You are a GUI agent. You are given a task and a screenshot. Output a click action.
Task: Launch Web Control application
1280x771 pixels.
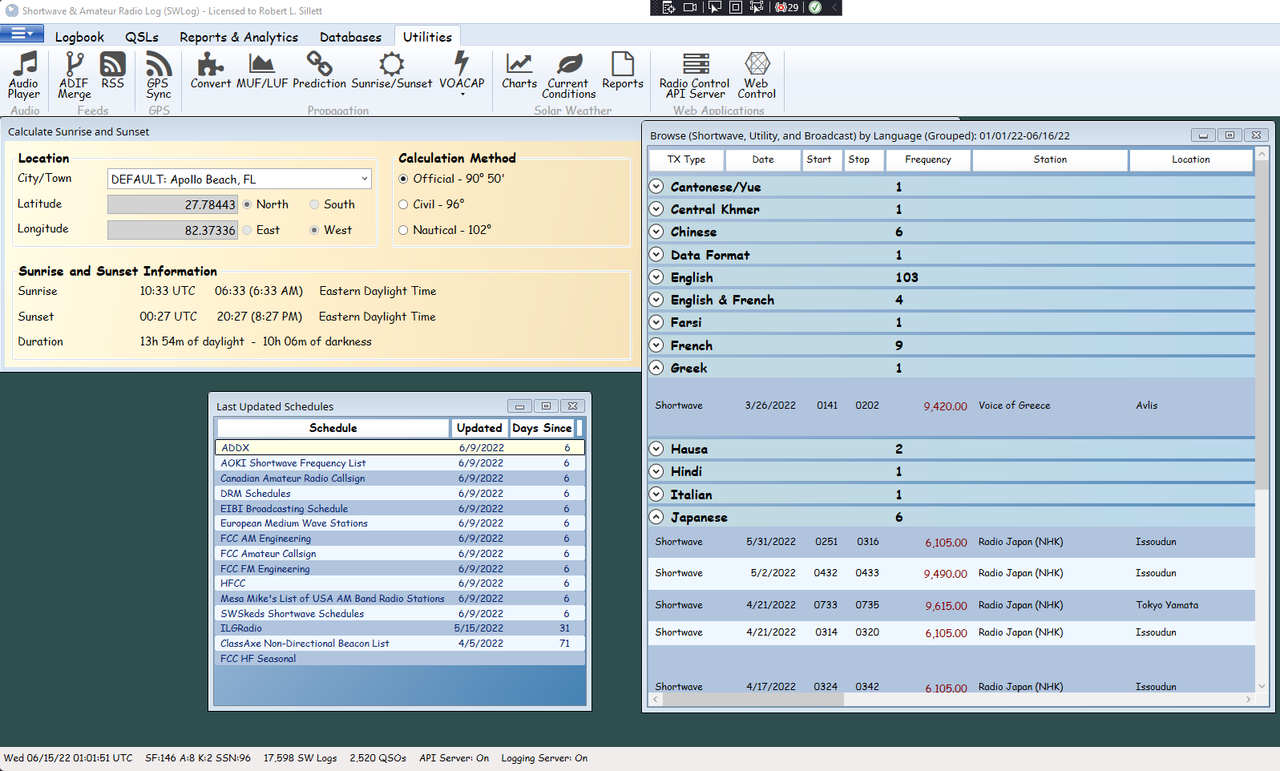757,76
